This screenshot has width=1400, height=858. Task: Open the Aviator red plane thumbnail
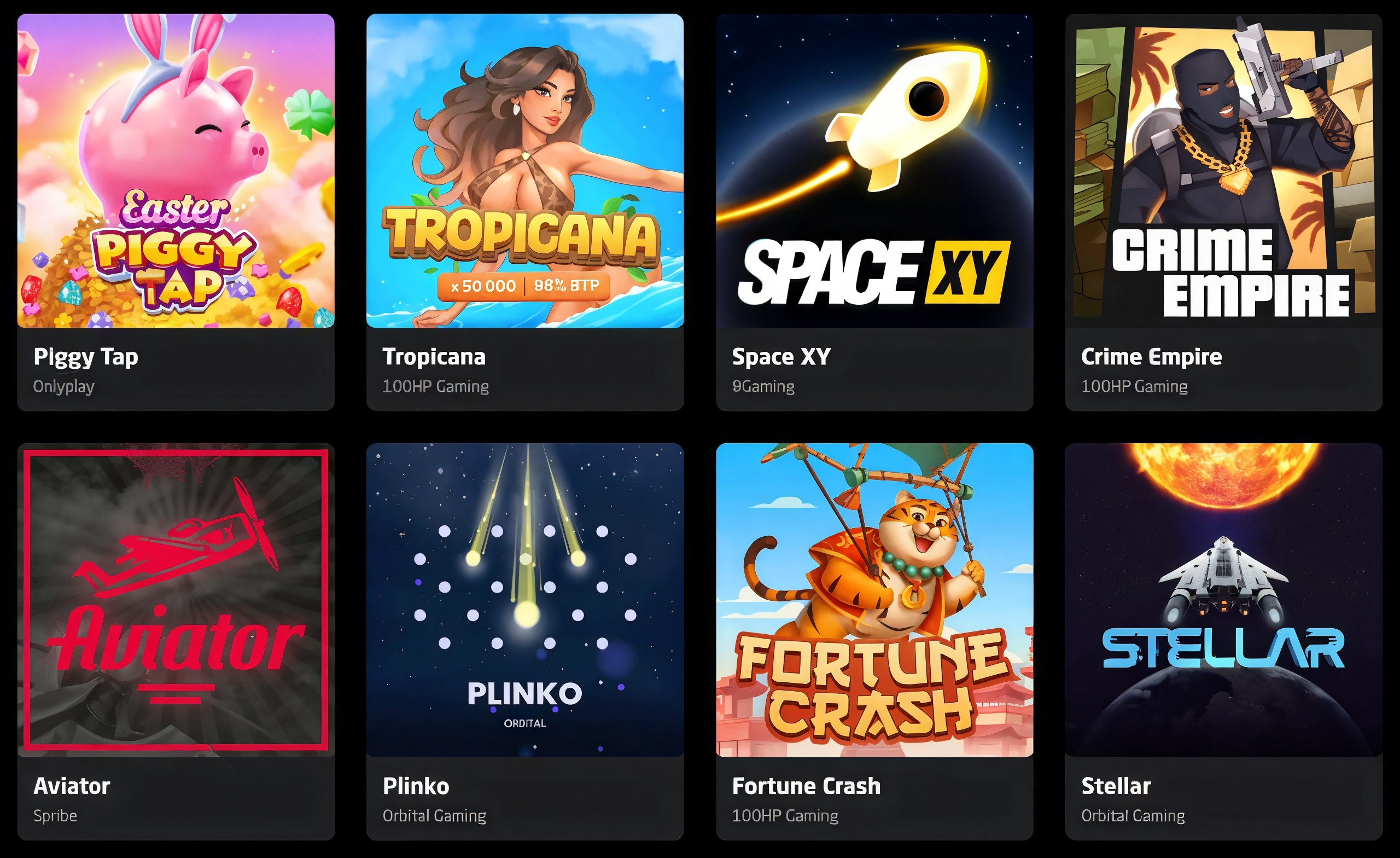[176, 600]
